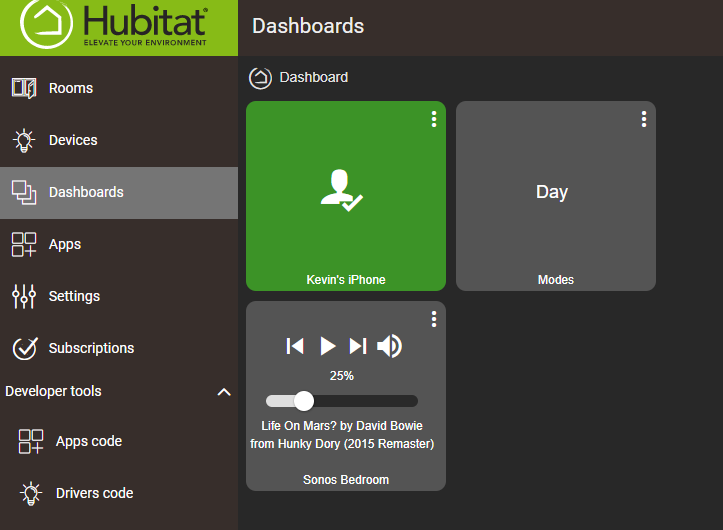Collapse the Developer tools section

[224, 392]
